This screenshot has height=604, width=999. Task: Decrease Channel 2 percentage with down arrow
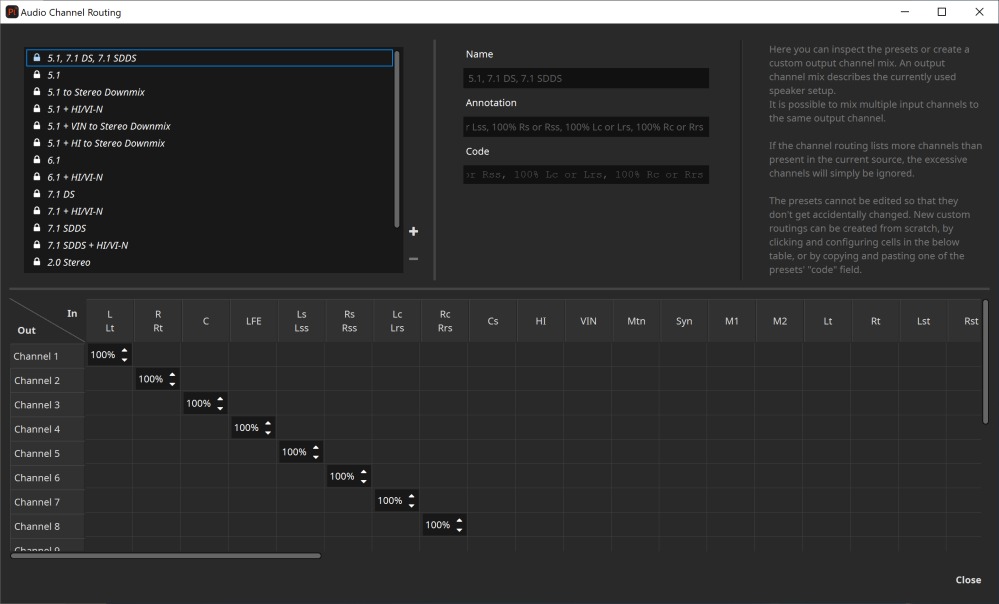pyautogui.click(x=172, y=384)
